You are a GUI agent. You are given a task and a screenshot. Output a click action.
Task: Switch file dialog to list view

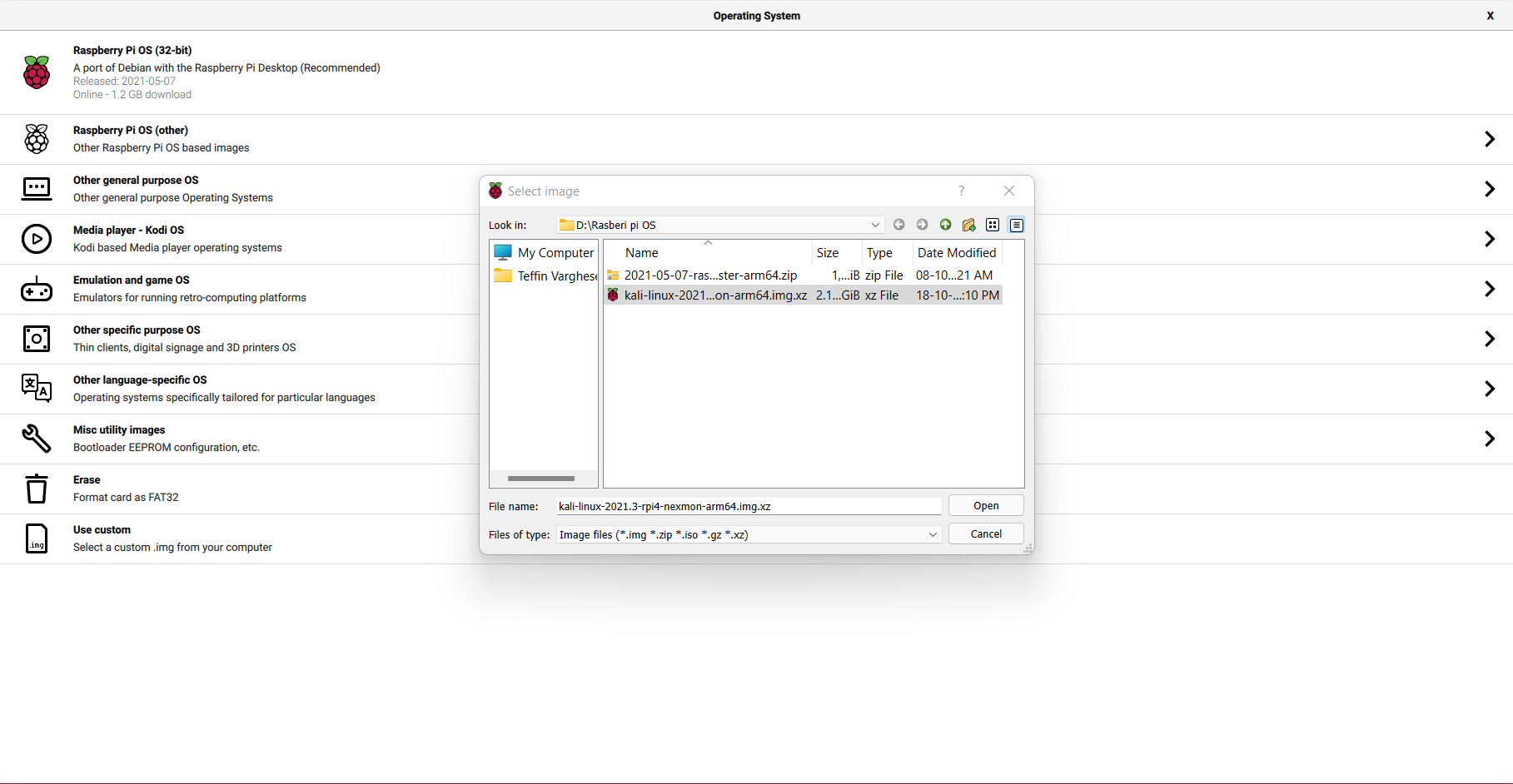(x=993, y=225)
